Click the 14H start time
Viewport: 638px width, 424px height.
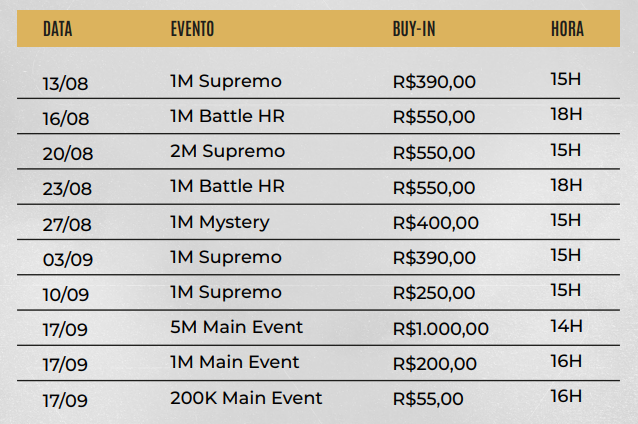click(x=565, y=326)
